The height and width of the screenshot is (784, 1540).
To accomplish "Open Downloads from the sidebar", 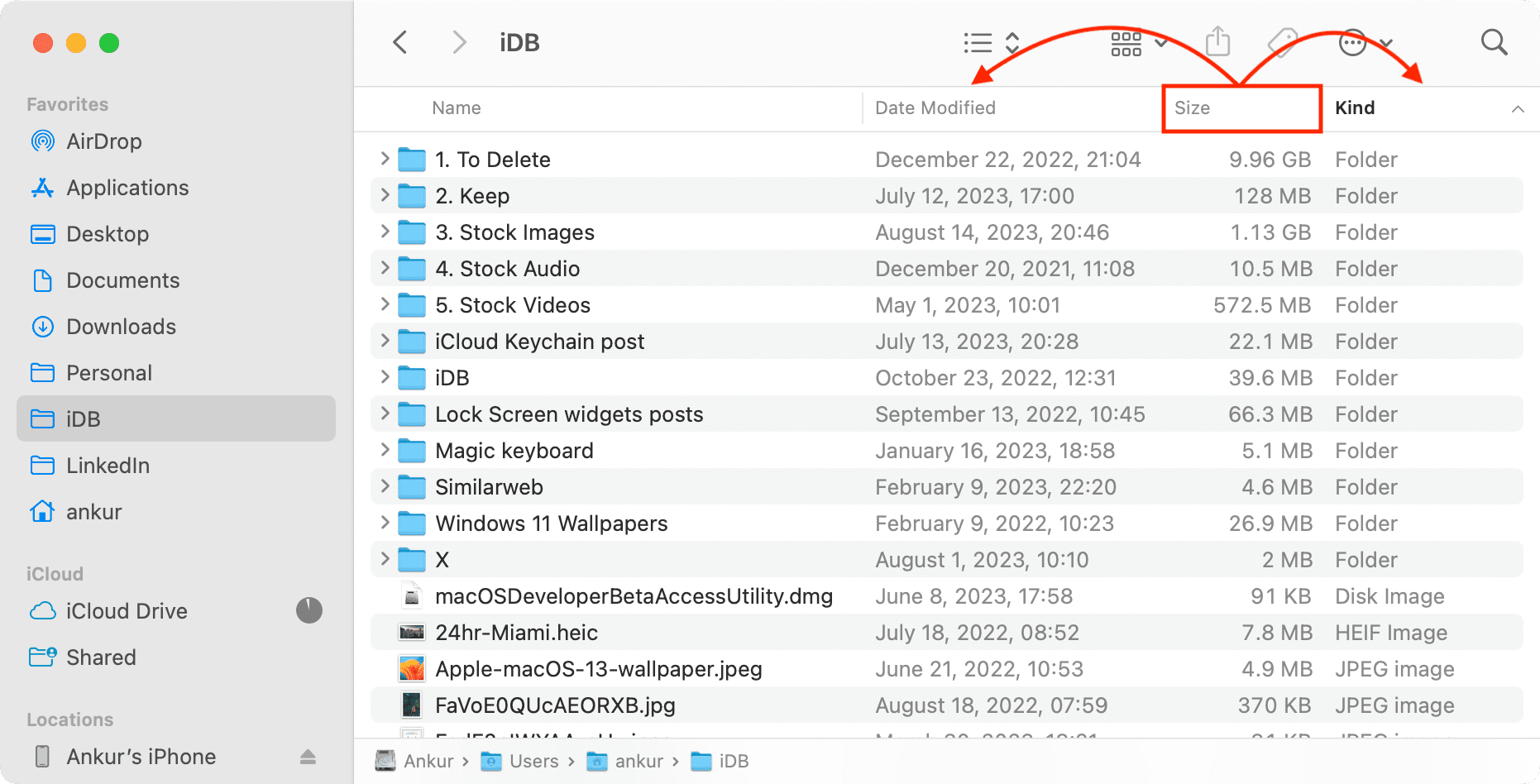I will tap(122, 327).
